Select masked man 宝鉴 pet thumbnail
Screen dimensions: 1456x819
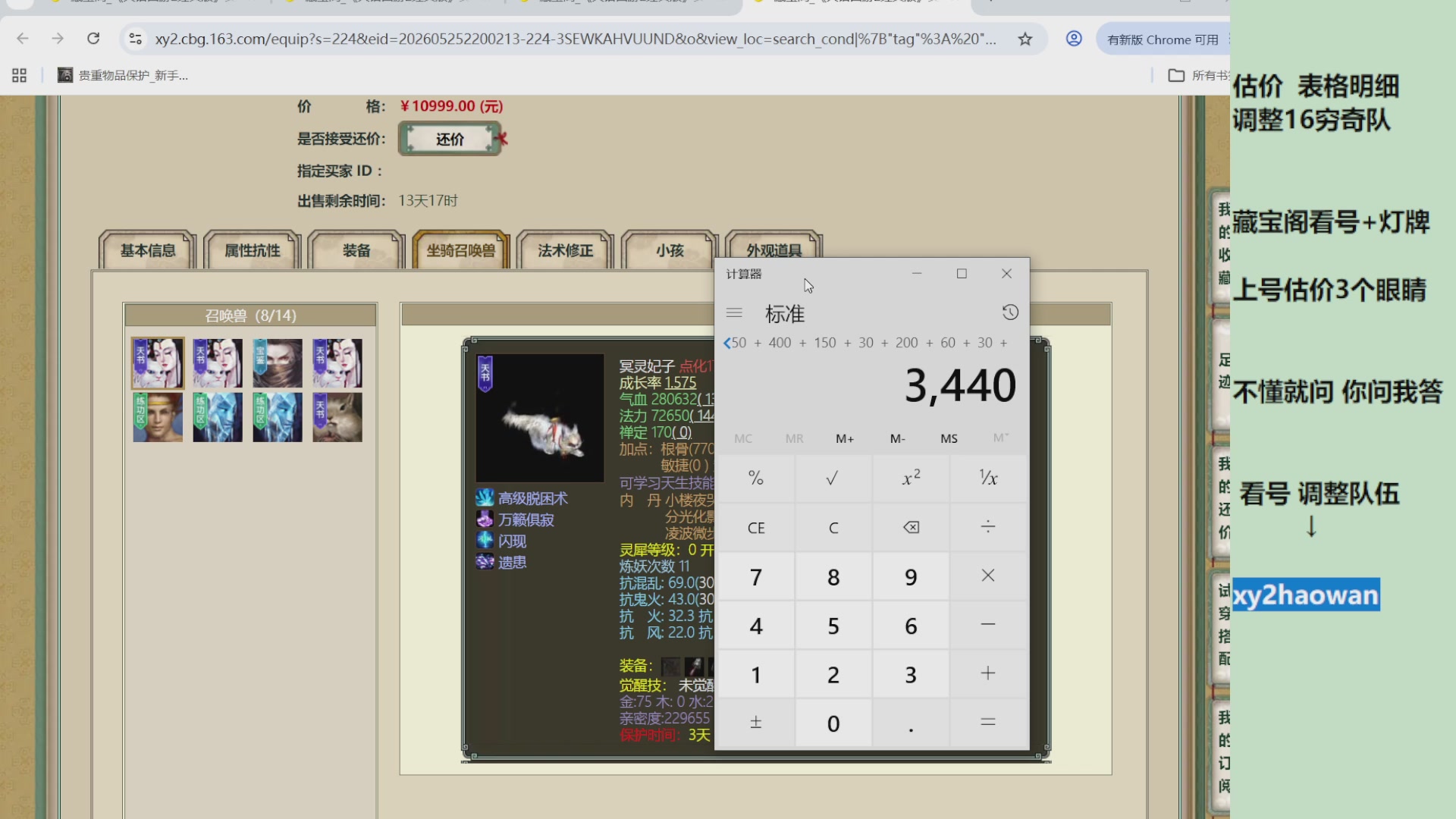point(278,363)
